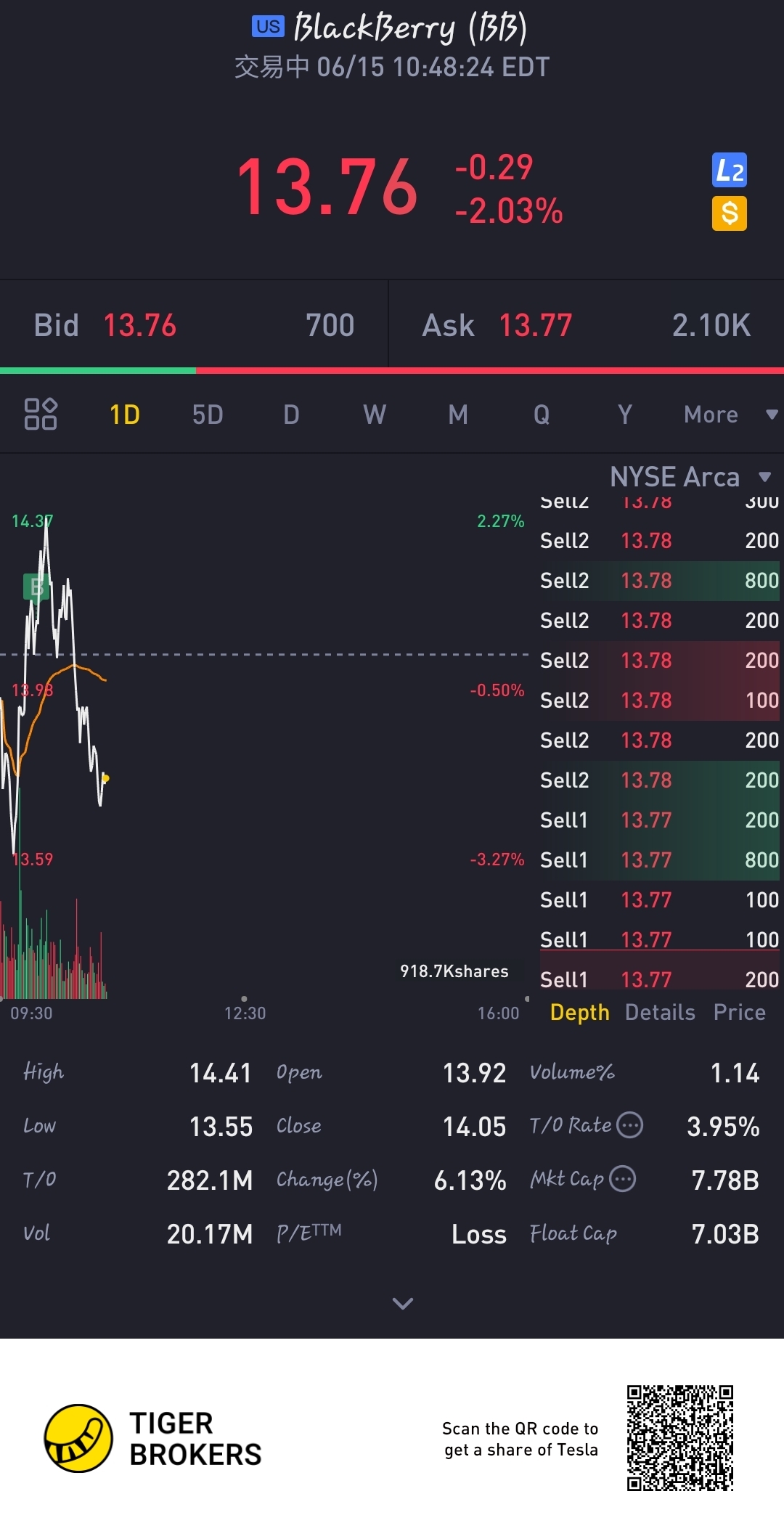The height and width of the screenshot is (1539, 784).
Task: Tap the Mkt Cap value 7.78B
Action: (725, 1180)
